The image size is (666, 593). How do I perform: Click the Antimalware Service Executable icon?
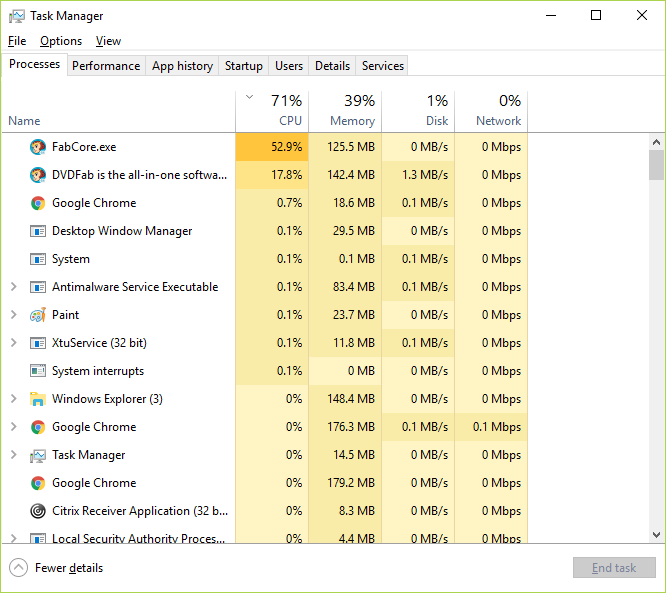38,287
